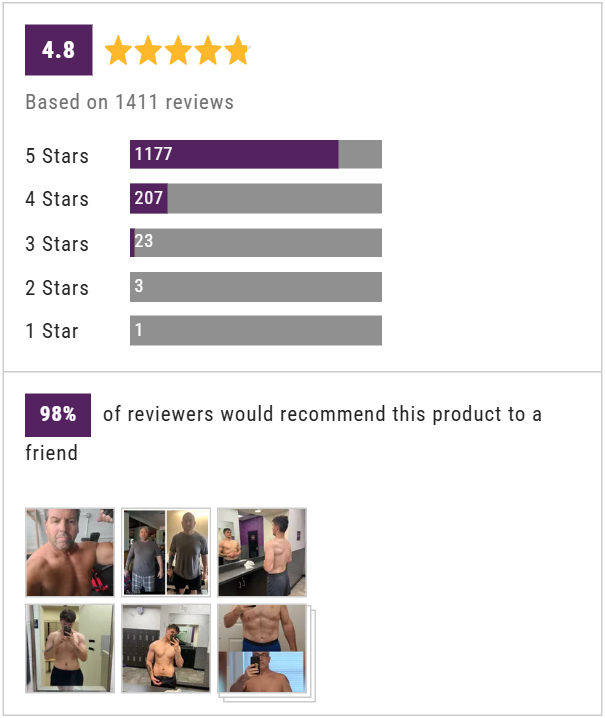Filter reviews by the 5 Stars bar
605x718 pixels.
(x=256, y=154)
